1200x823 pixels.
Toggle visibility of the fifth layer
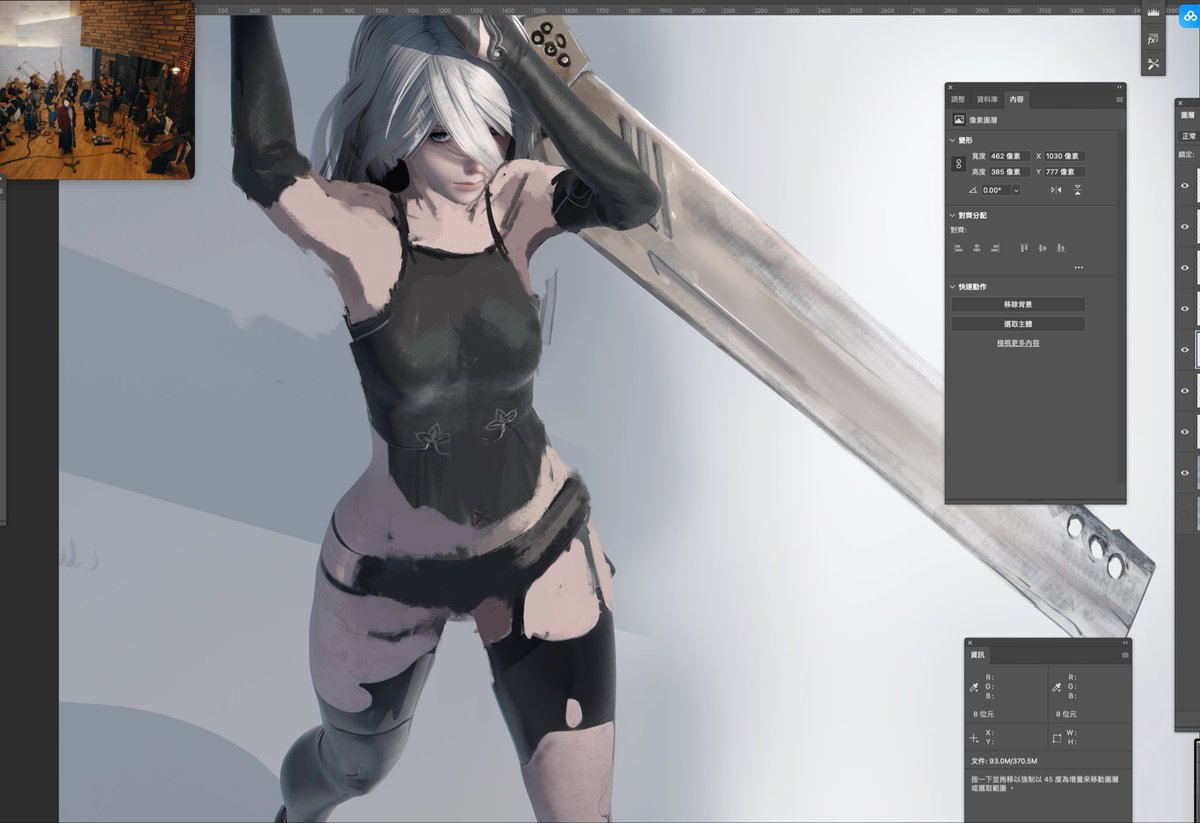coord(1185,350)
